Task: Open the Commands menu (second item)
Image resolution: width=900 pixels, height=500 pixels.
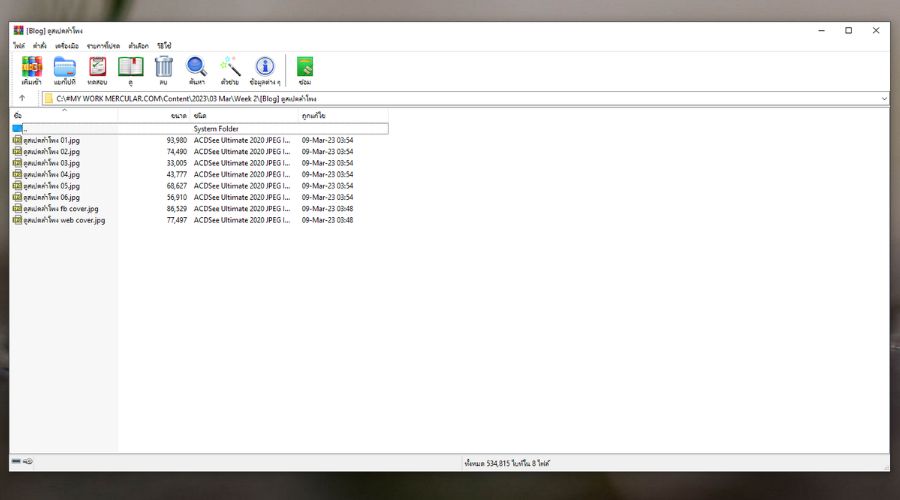Action: tap(40, 45)
